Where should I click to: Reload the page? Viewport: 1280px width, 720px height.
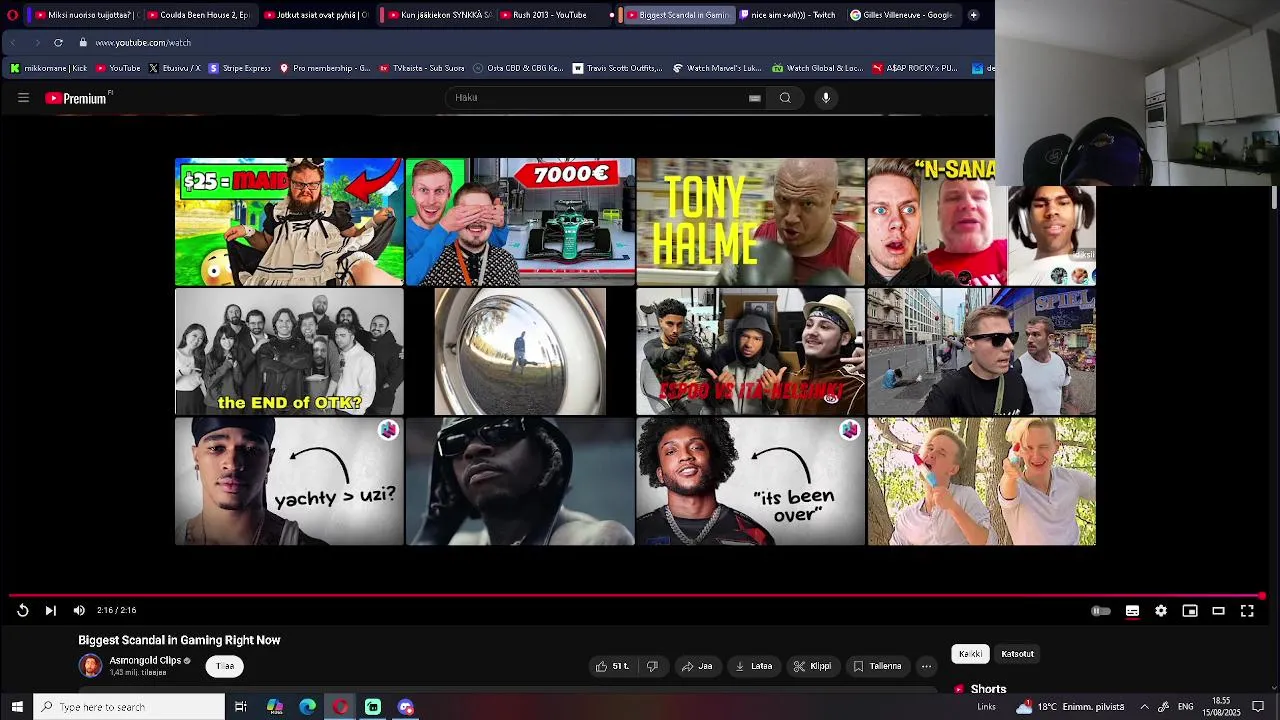click(58, 43)
